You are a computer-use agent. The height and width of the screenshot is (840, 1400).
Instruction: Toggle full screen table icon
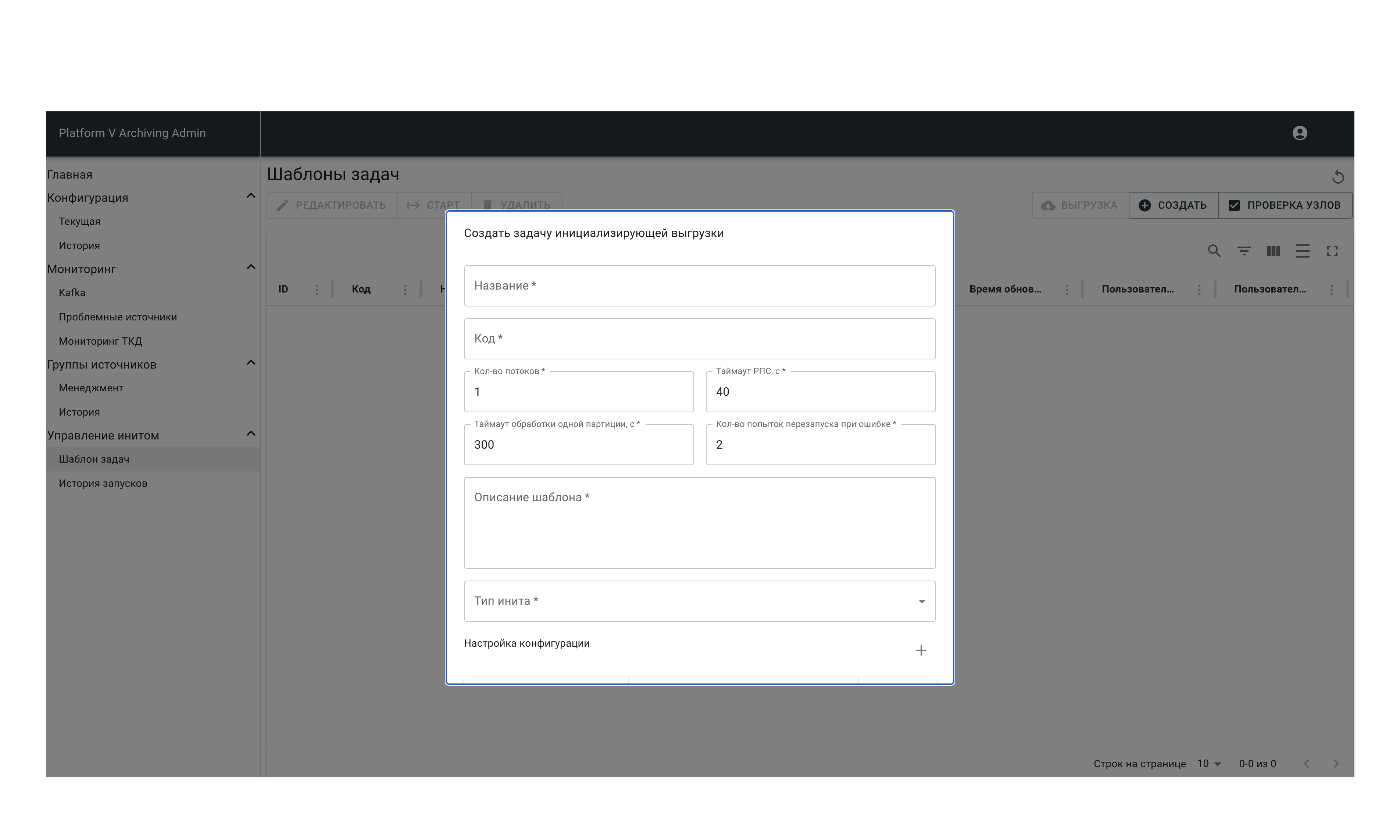point(1332,251)
